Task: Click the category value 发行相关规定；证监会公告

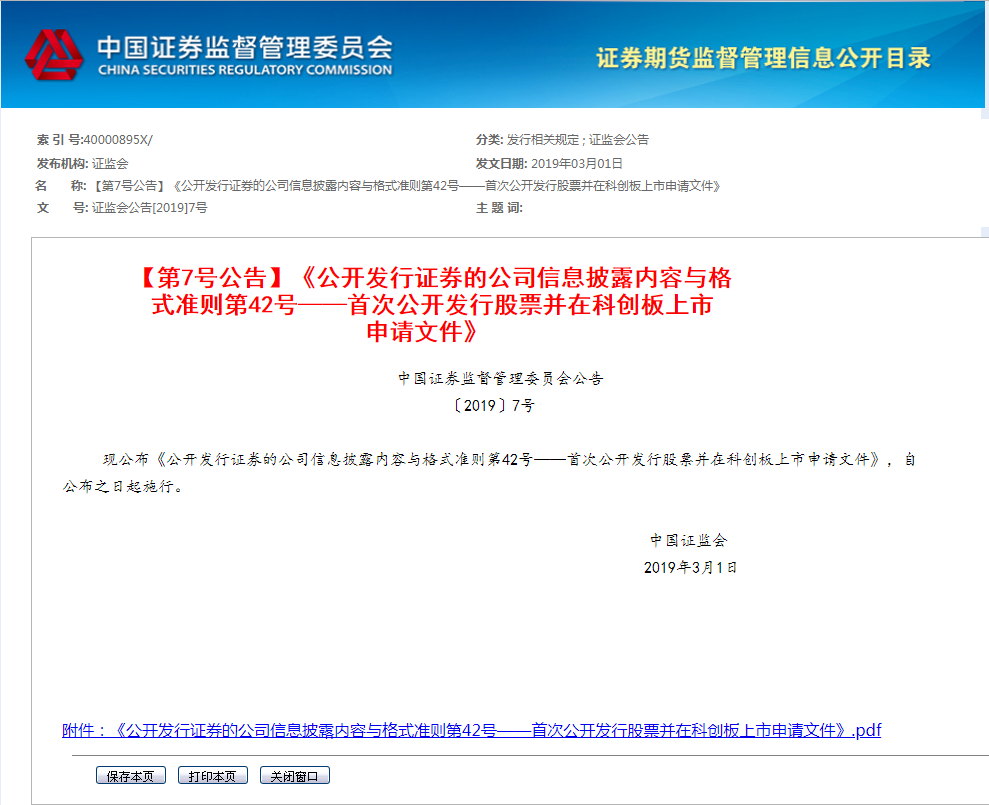Action: pos(578,140)
